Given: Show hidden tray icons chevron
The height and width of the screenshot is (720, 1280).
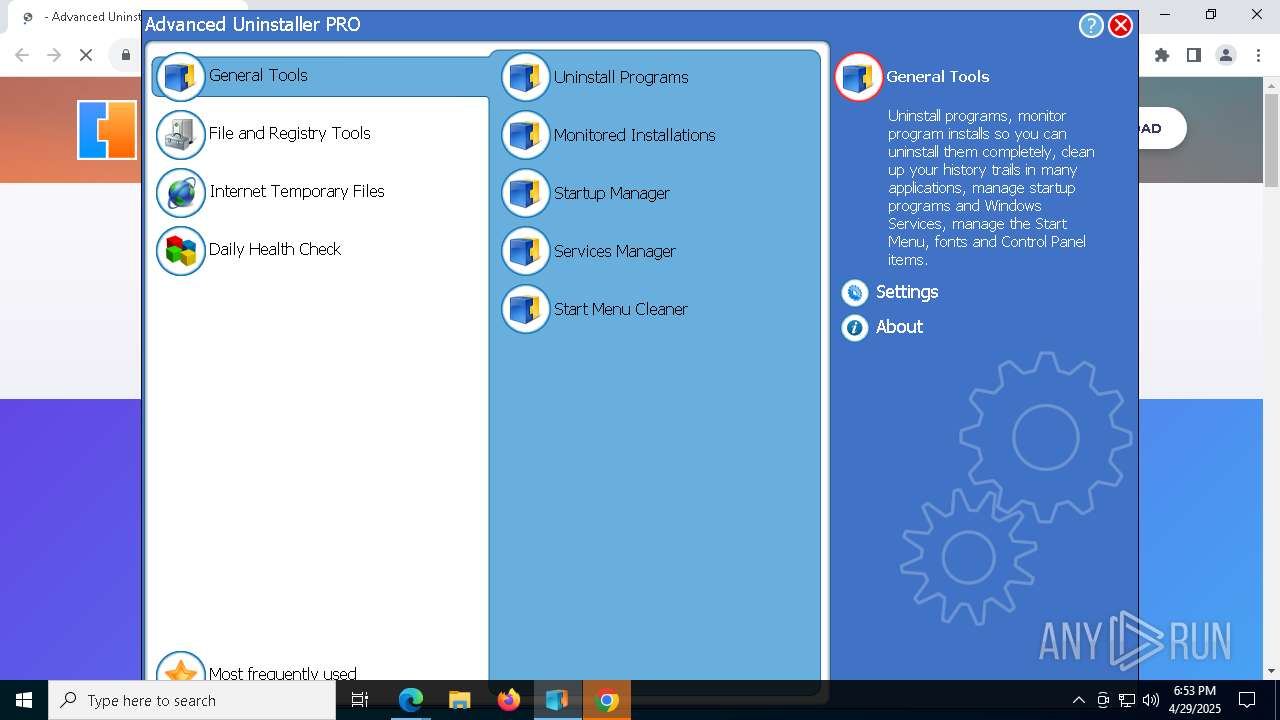Looking at the screenshot, I should coord(1078,700).
